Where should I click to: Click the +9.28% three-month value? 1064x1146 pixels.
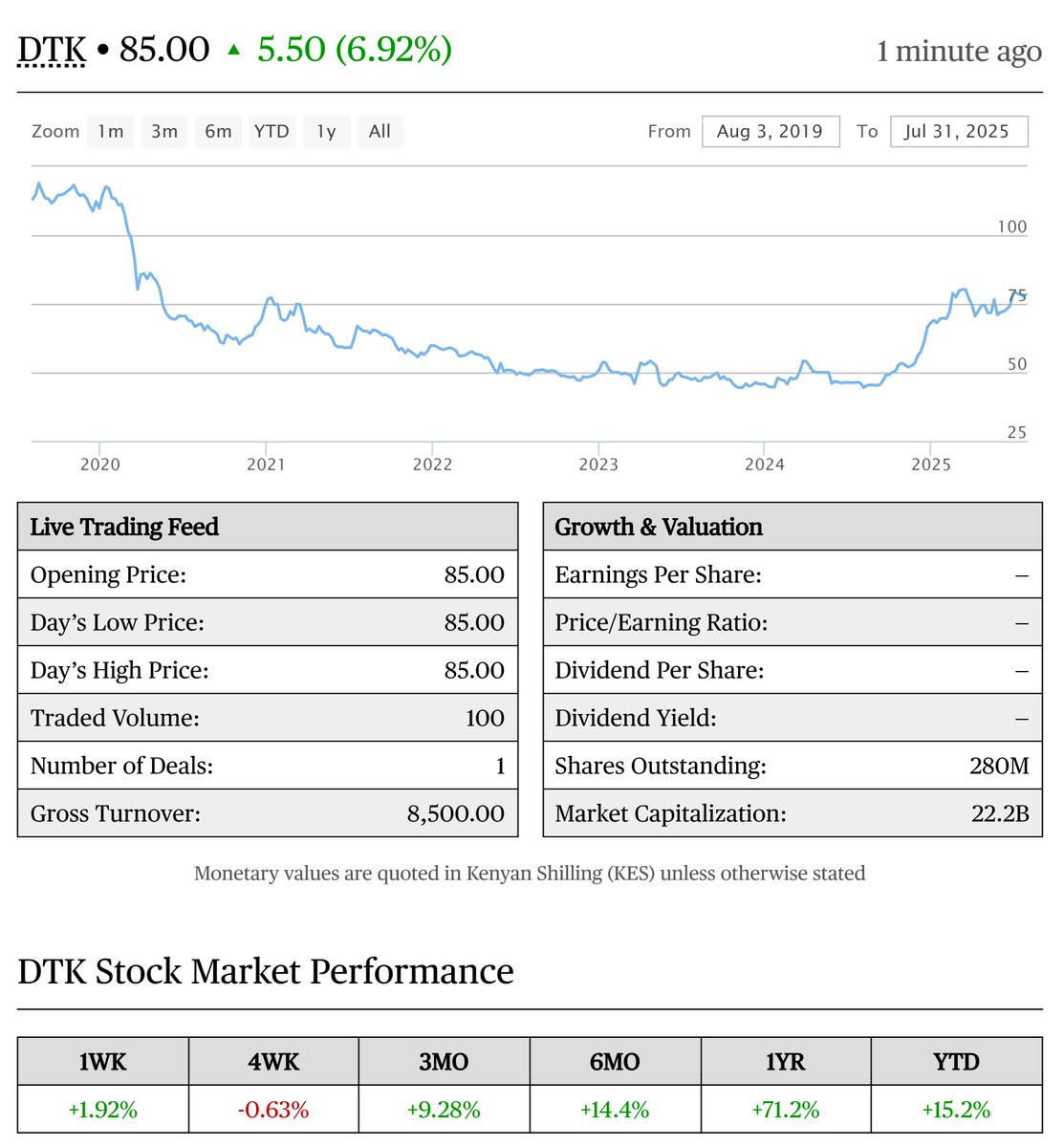coord(445,1110)
